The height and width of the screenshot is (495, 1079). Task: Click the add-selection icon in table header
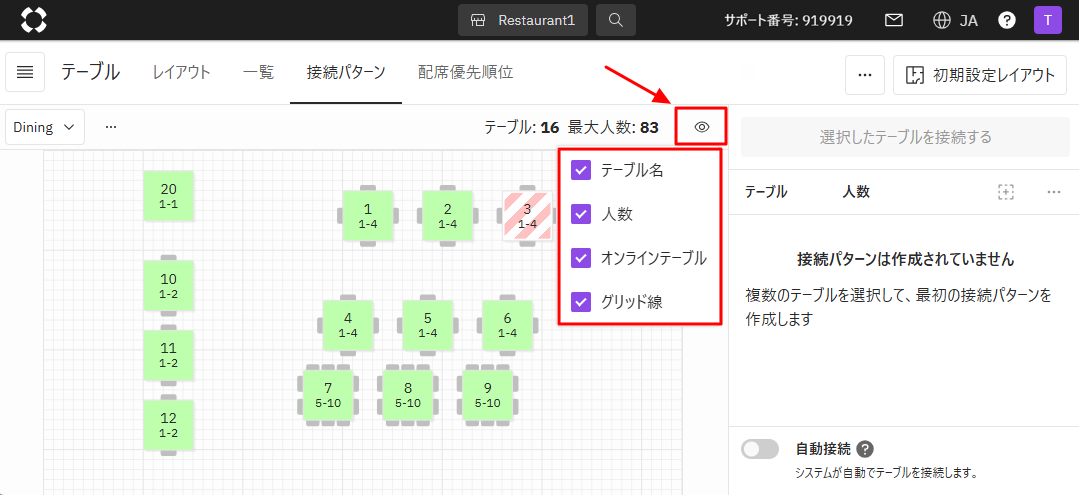(x=1006, y=192)
